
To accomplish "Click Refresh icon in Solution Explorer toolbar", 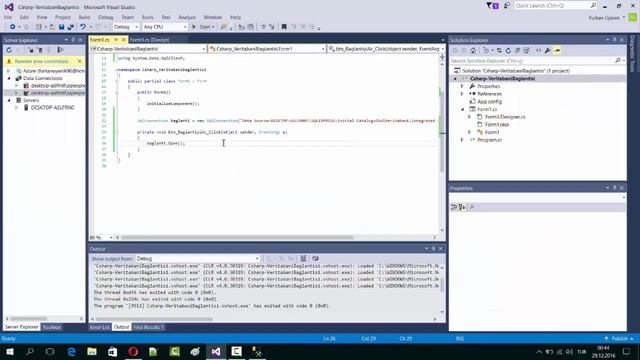I will 508,51.
